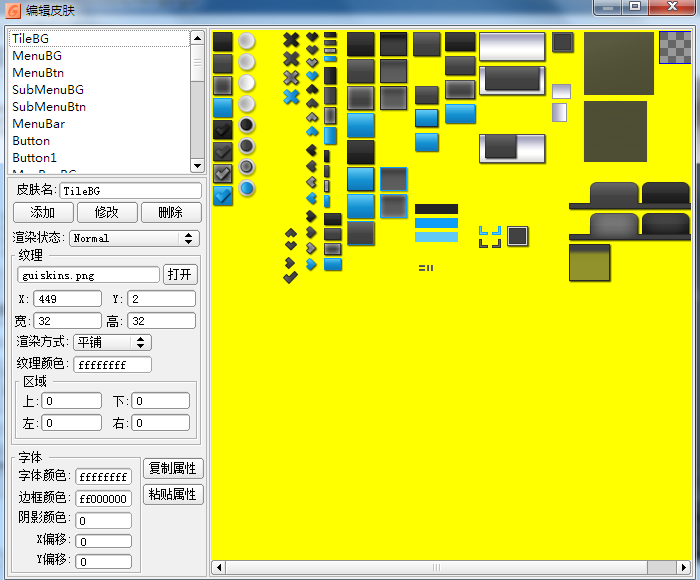Click the skin list scrollbar down arrow

(x=197, y=166)
